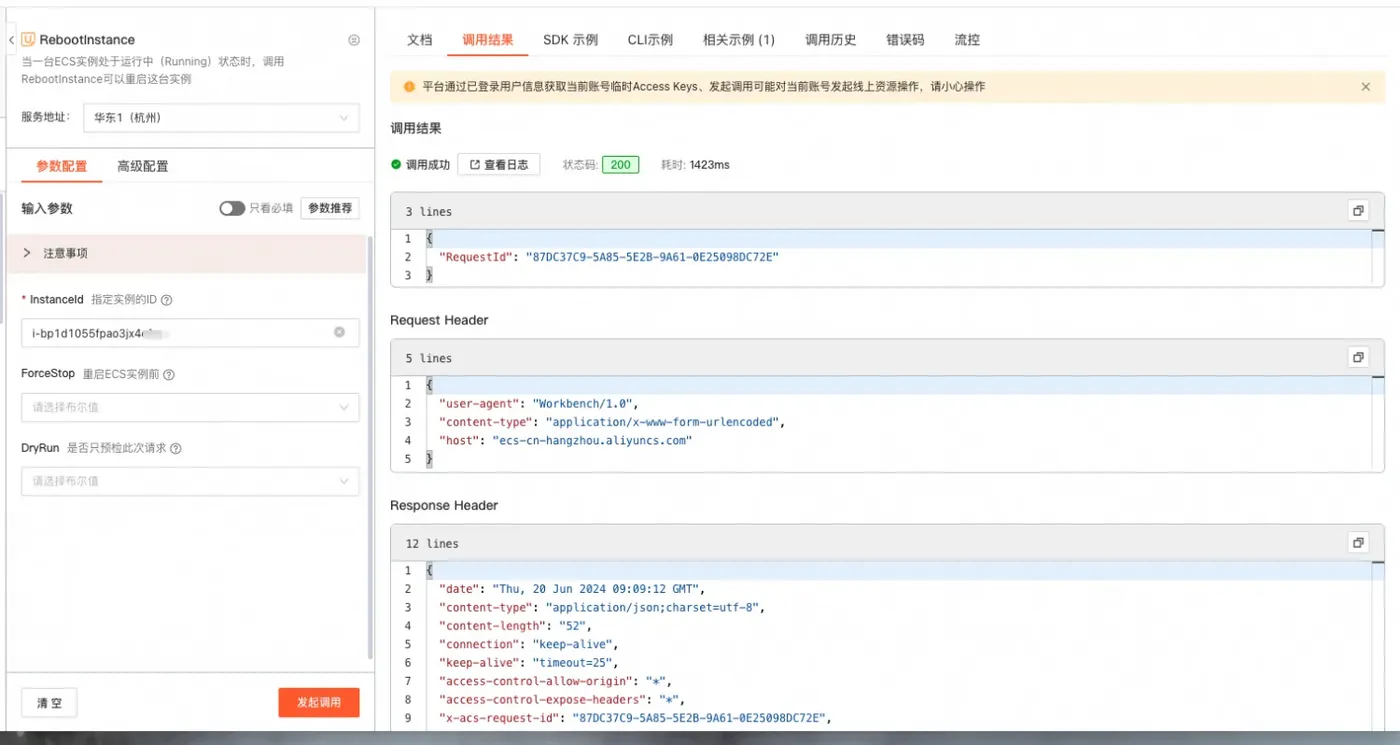
Task: Click the 5 lines label
Action: click(x=428, y=358)
